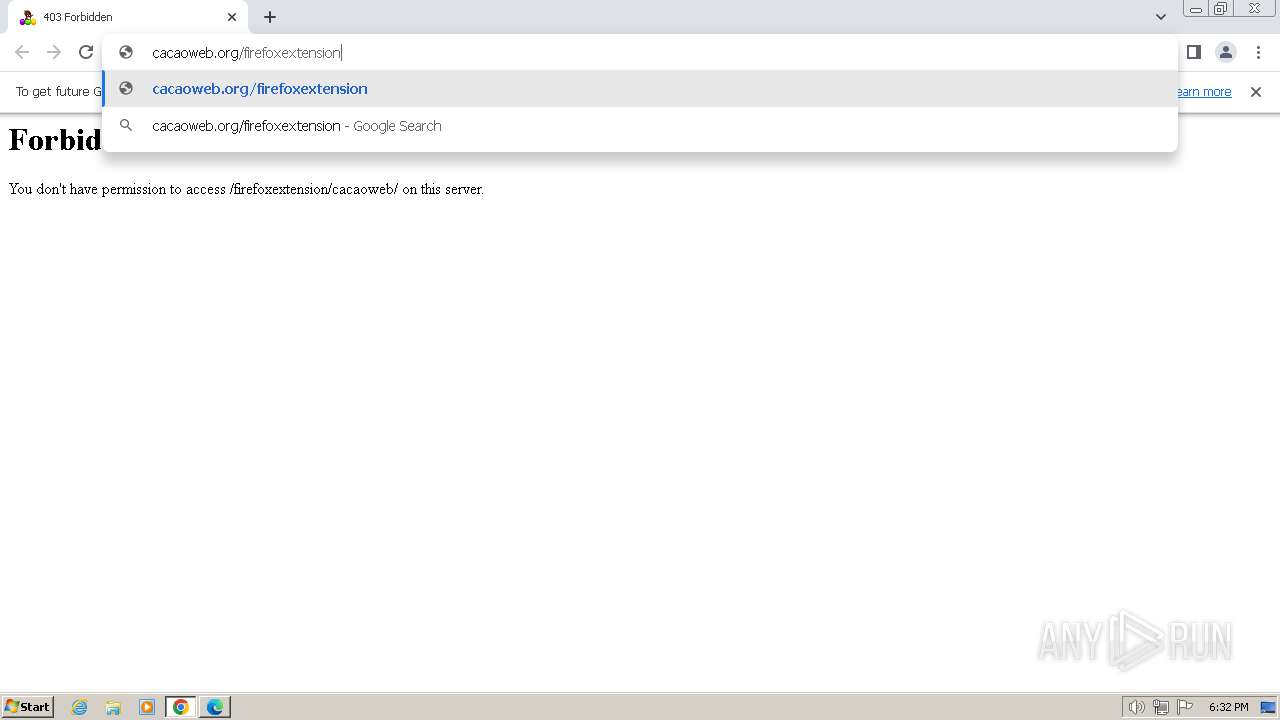Click in the address bar URL text
The image size is (1280, 720).
[x=246, y=52]
